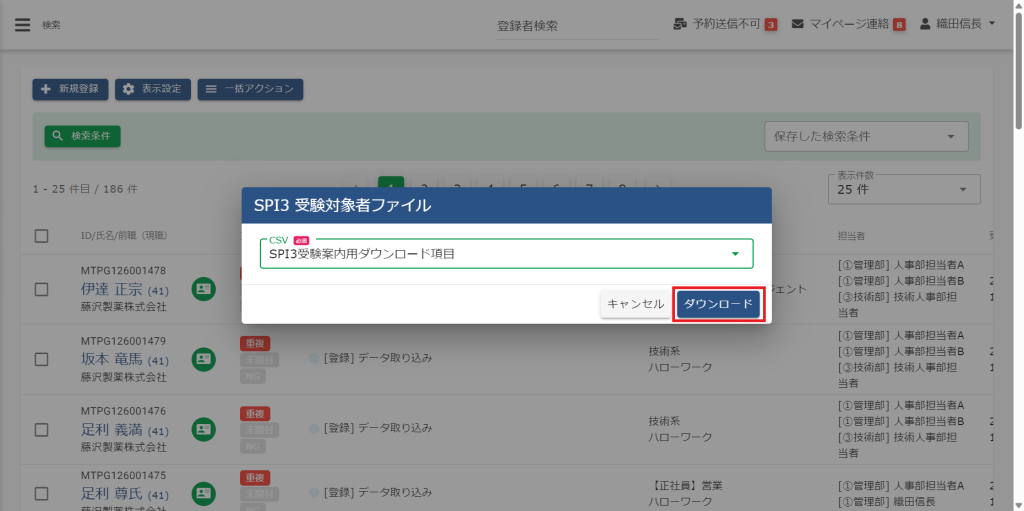
Task: Open 表示設定 gear settings
Action: coord(153,89)
